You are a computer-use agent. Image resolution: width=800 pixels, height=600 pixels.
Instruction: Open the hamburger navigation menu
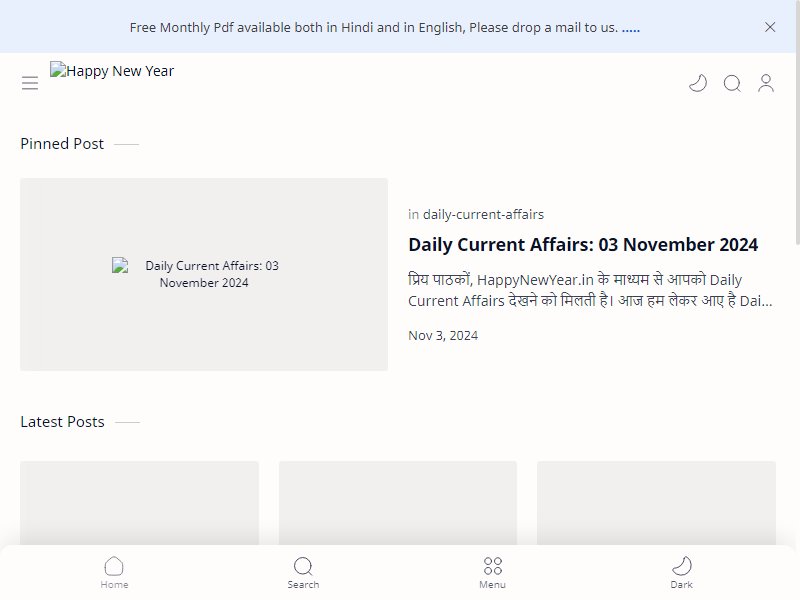point(30,83)
